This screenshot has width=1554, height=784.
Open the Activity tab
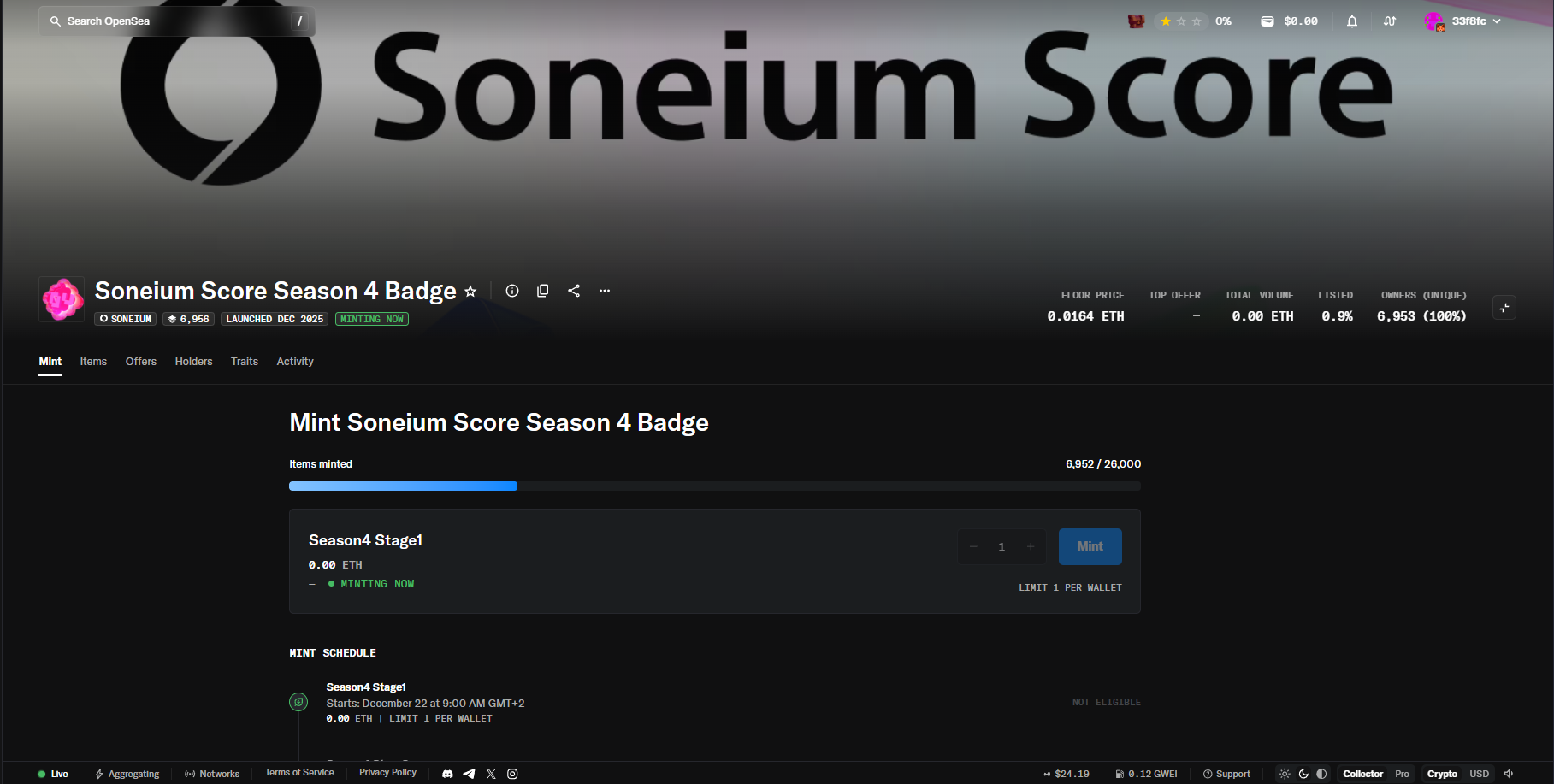(x=295, y=362)
